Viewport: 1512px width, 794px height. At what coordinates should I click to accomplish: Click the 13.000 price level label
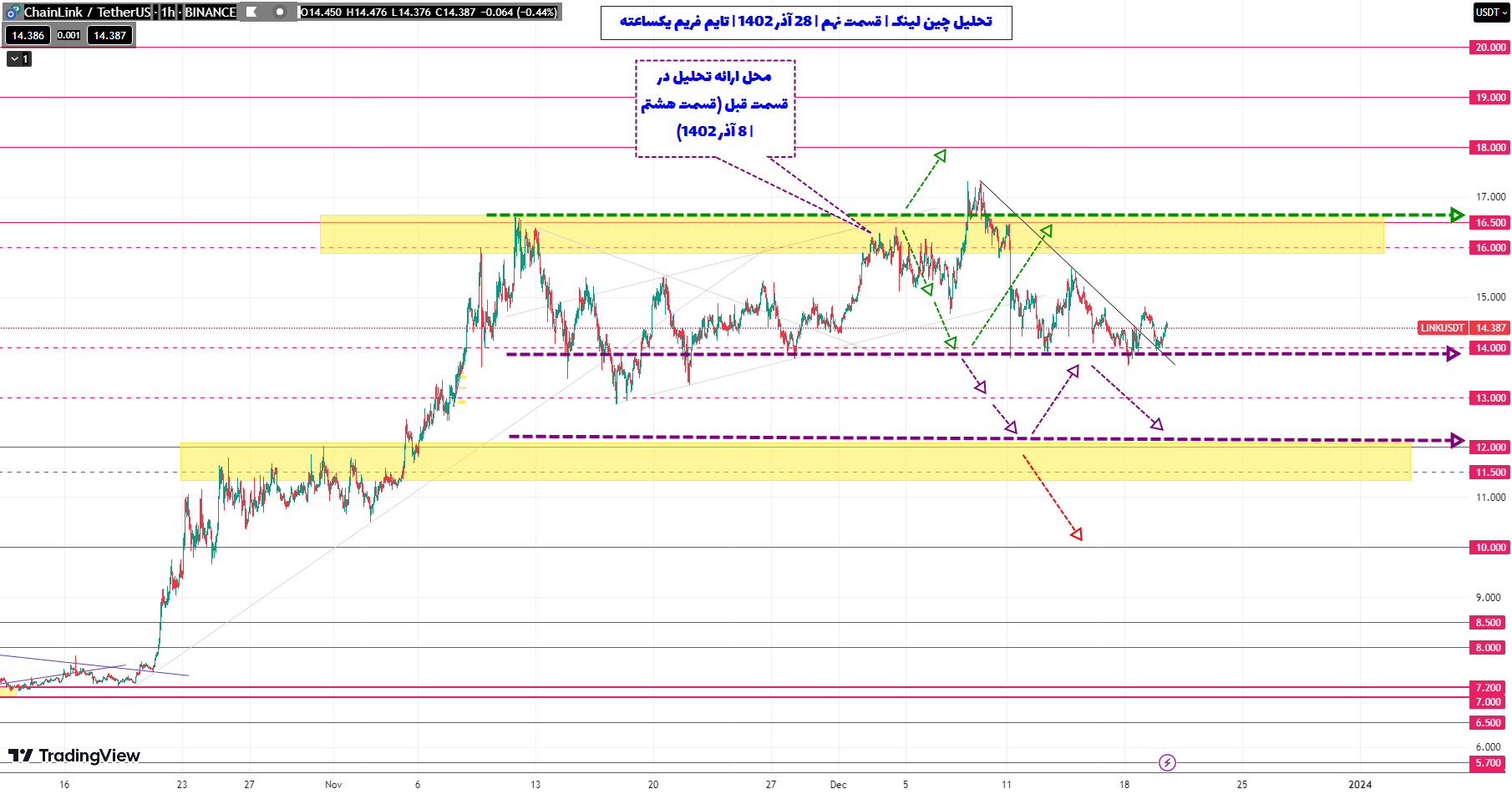(x=1490, y=398)
